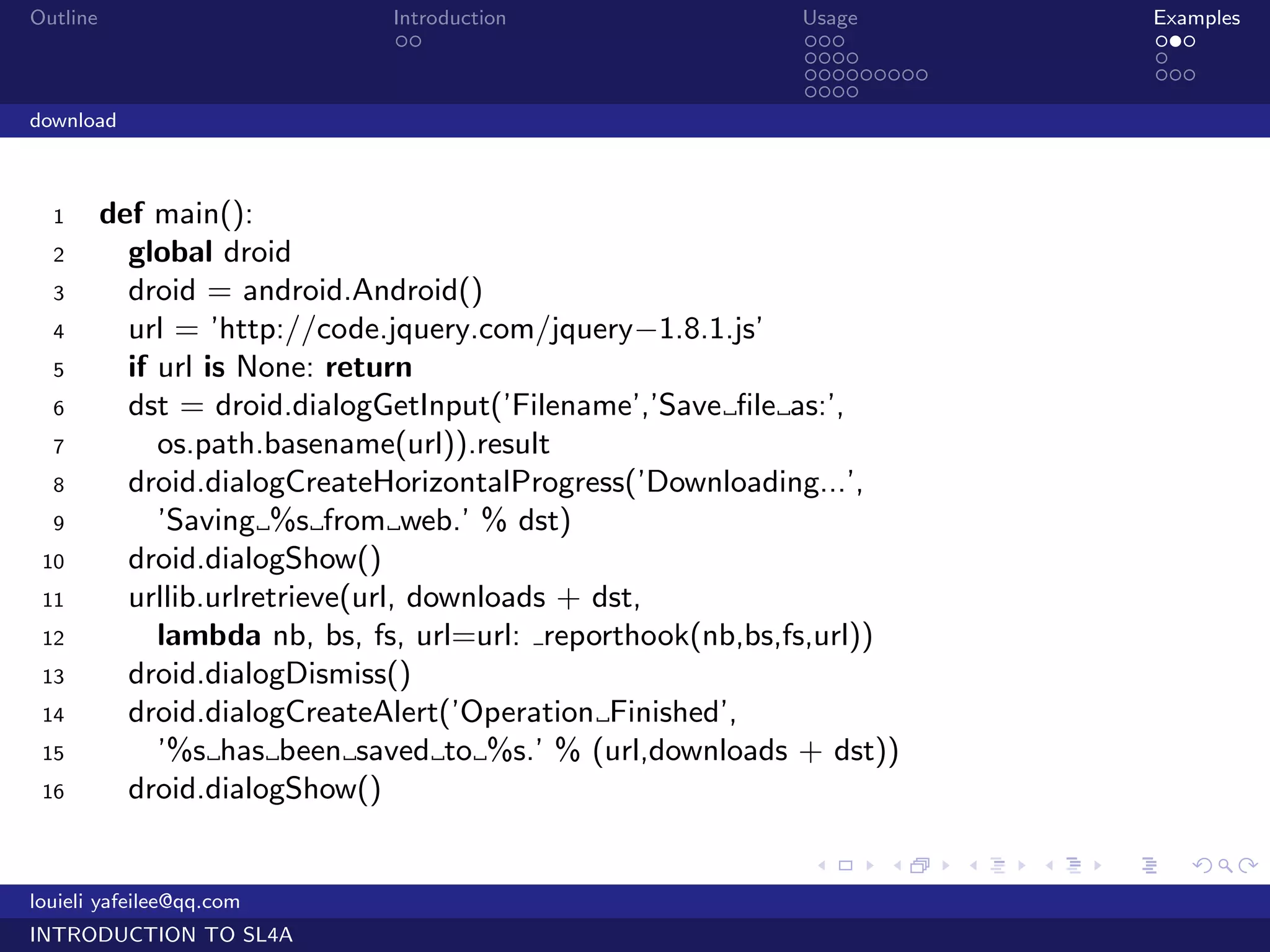Select first dot in Usage's first row
The width and height of the screenshot is (1270, 952).
tap(811, 42)
